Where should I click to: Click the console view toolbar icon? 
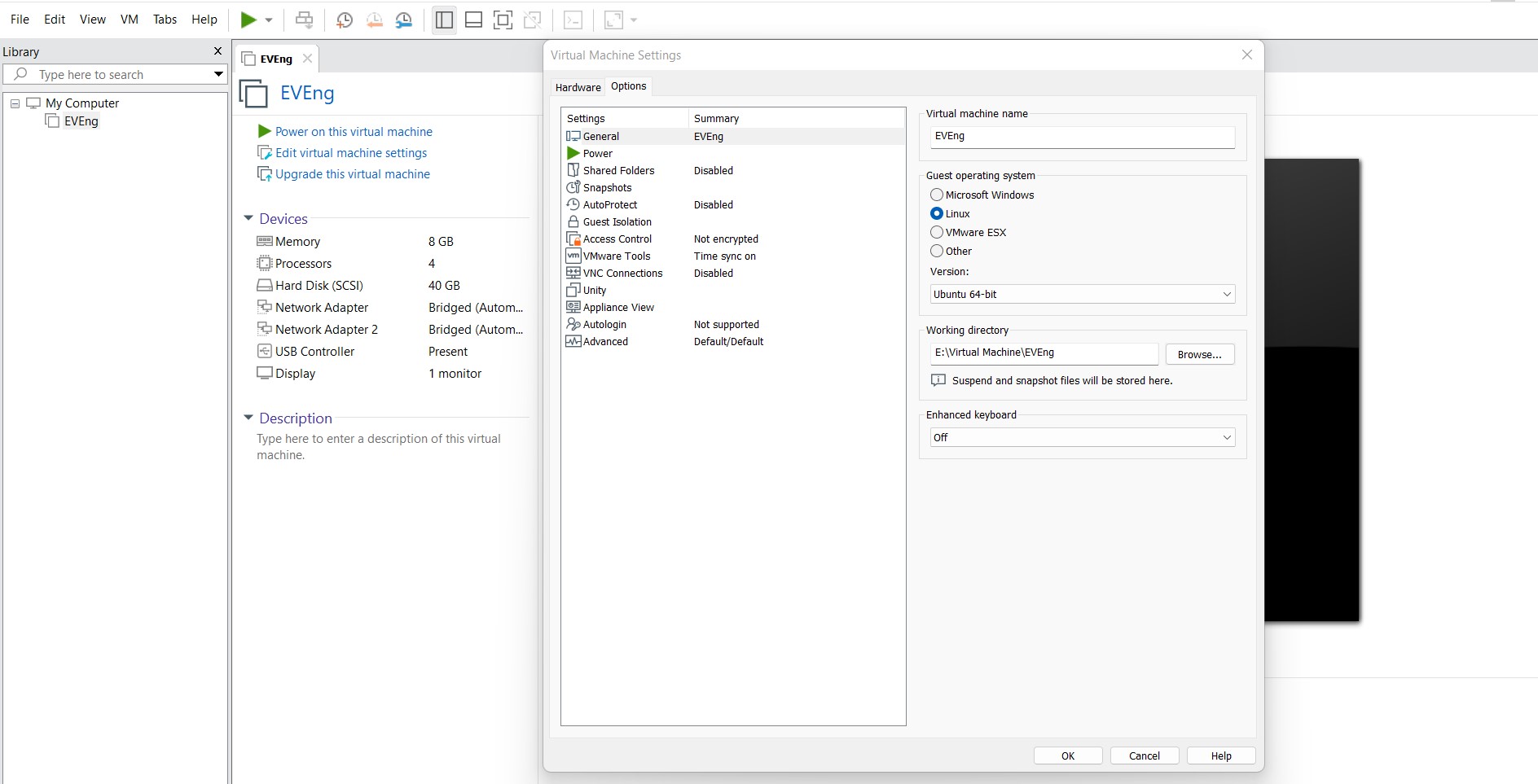pyautogui.click(x=573, y=20)
